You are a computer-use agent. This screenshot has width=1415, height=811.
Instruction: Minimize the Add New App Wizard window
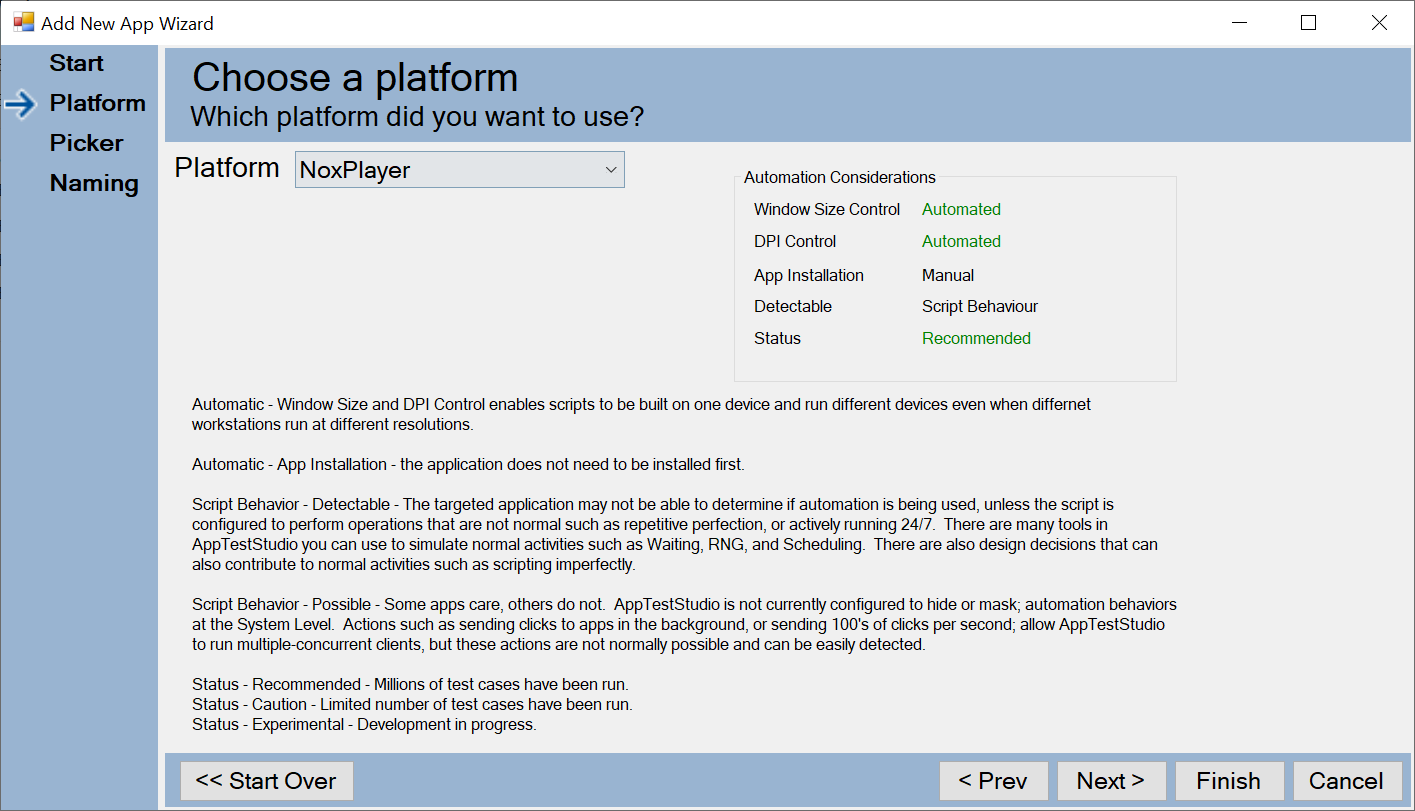[x=1238, y=22]
